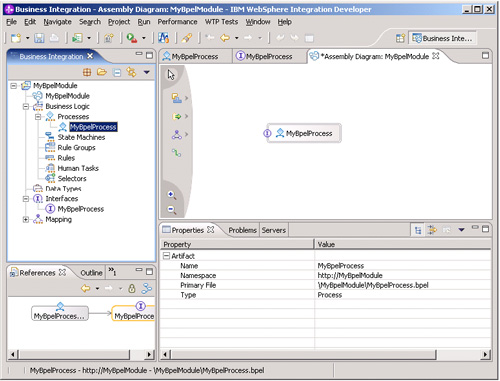Click the Link with Editor icon in Business Integration view

point(131,72)
